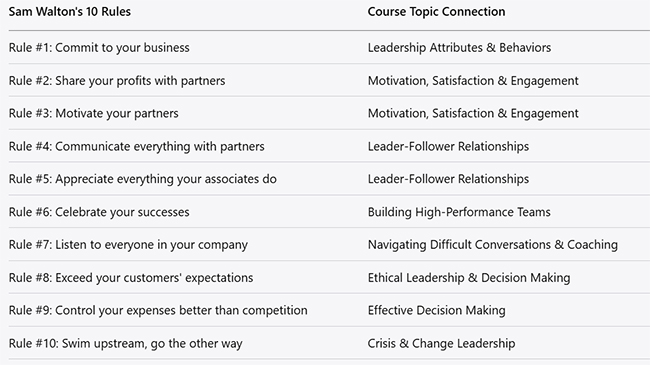The image size is (650, 365).
Task: Select 'Motivation, Satisfaction & Engagement' in Rule #2 row
Action: click(473, 80)
